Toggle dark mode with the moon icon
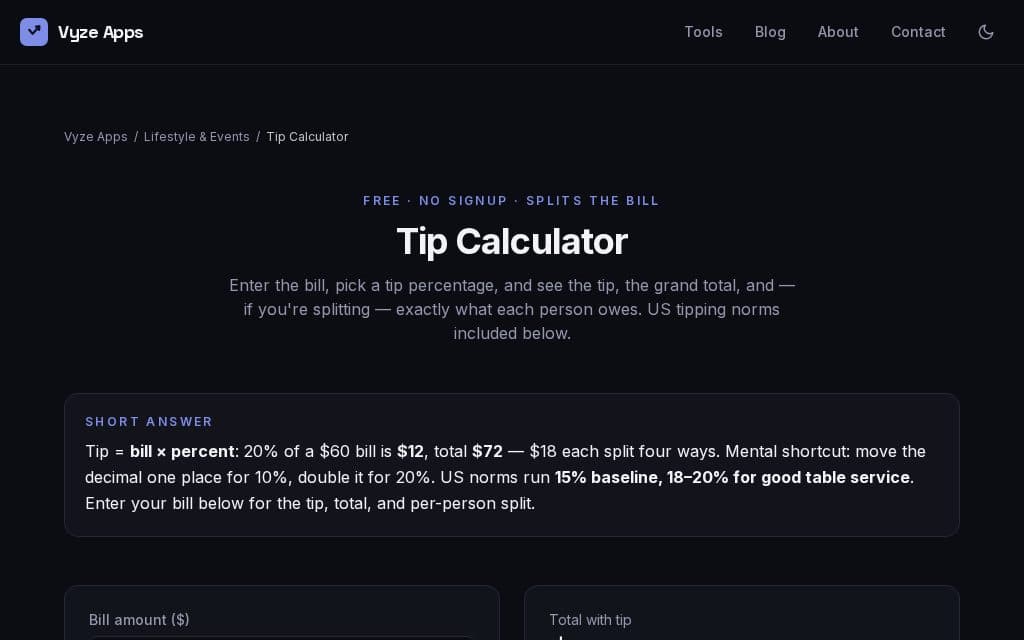The height and width of the screenshot is (640, 1024). (985, 32)
